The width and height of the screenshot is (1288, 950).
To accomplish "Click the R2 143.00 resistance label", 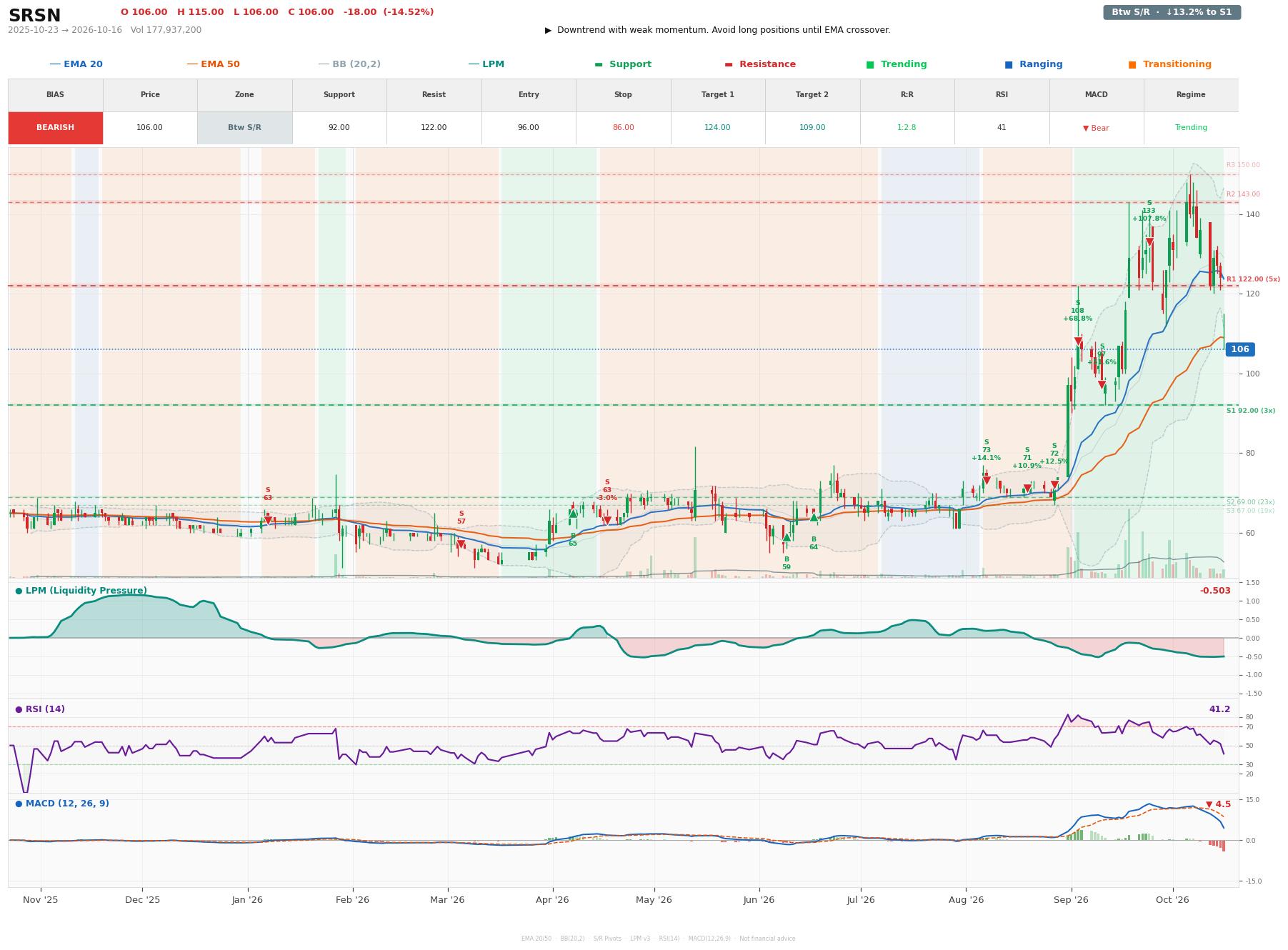I will click(x=1243, y=194).
